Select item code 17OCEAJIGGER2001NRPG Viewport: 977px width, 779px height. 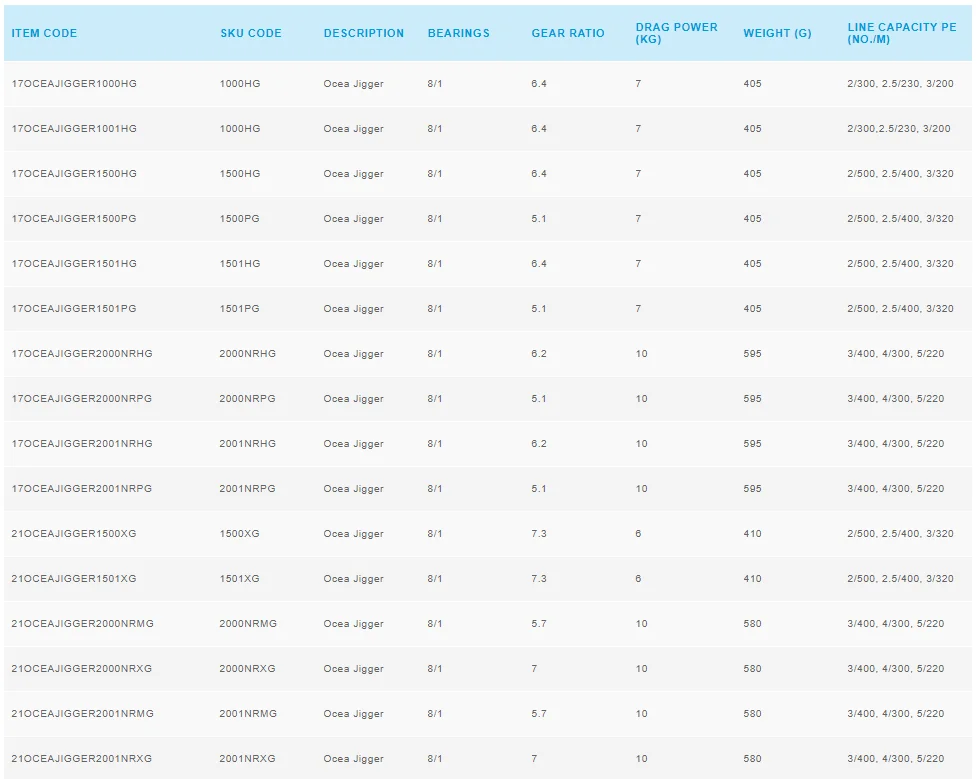coord(82,489)
